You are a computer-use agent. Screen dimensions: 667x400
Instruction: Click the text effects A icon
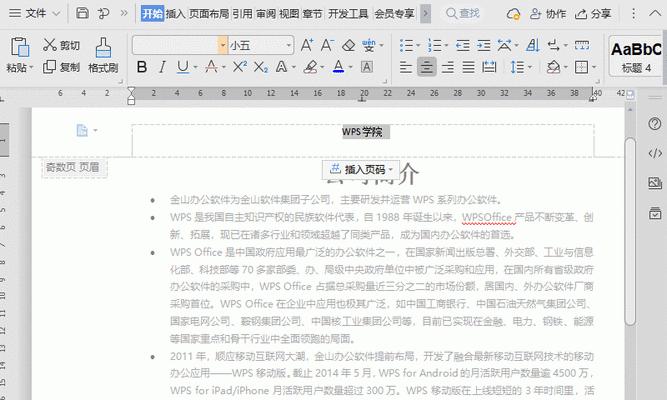[x=282, y=67]
